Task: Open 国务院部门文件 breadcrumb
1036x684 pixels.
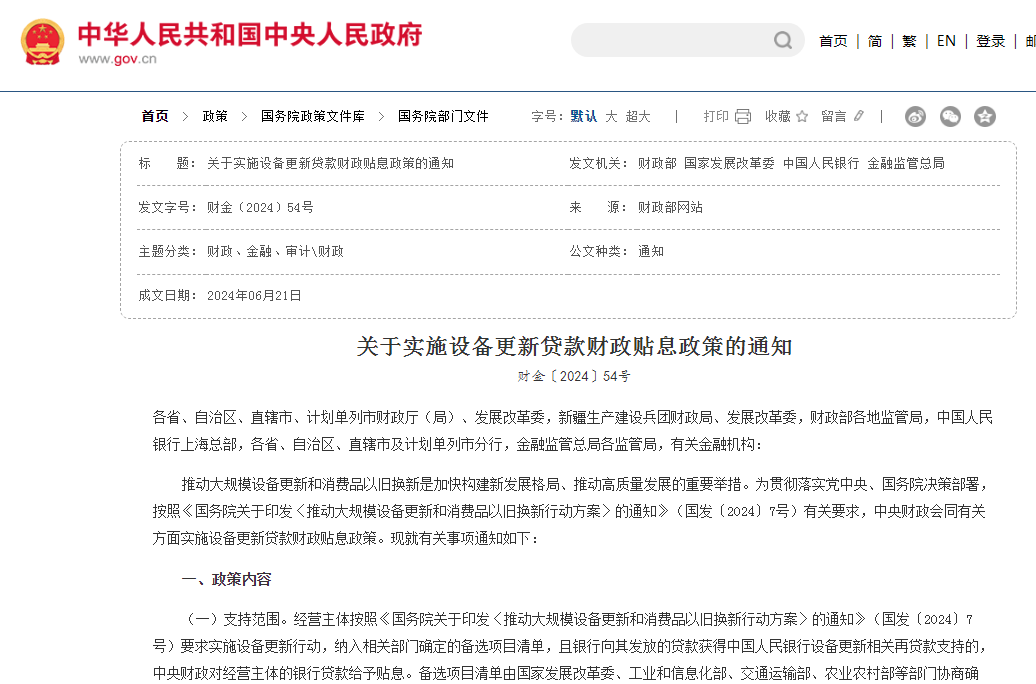Action: (x=443, y=116)
